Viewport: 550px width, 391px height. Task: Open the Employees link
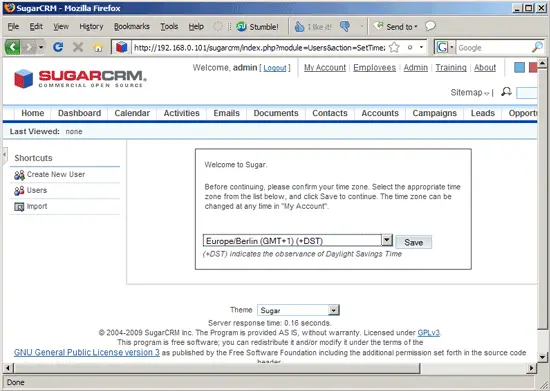tap(374, 68)
